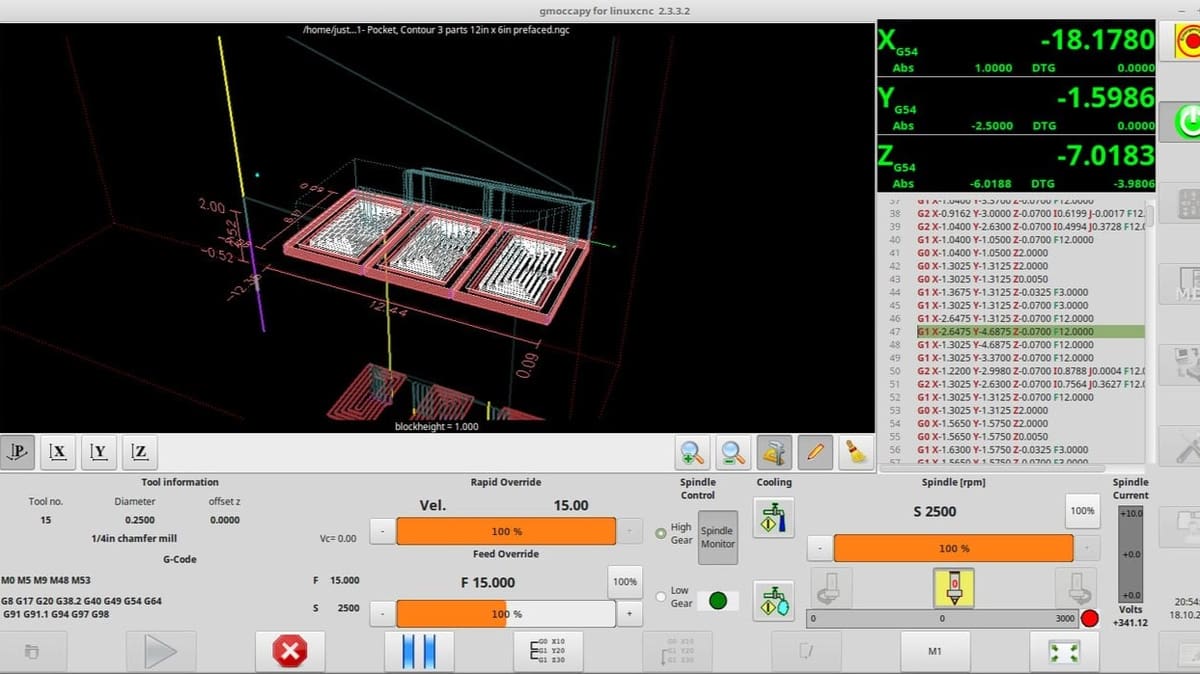The height and width of the screenshot is (674, 1200).
Task: Increase feed override with plus
Action: [x=629, y=614]
